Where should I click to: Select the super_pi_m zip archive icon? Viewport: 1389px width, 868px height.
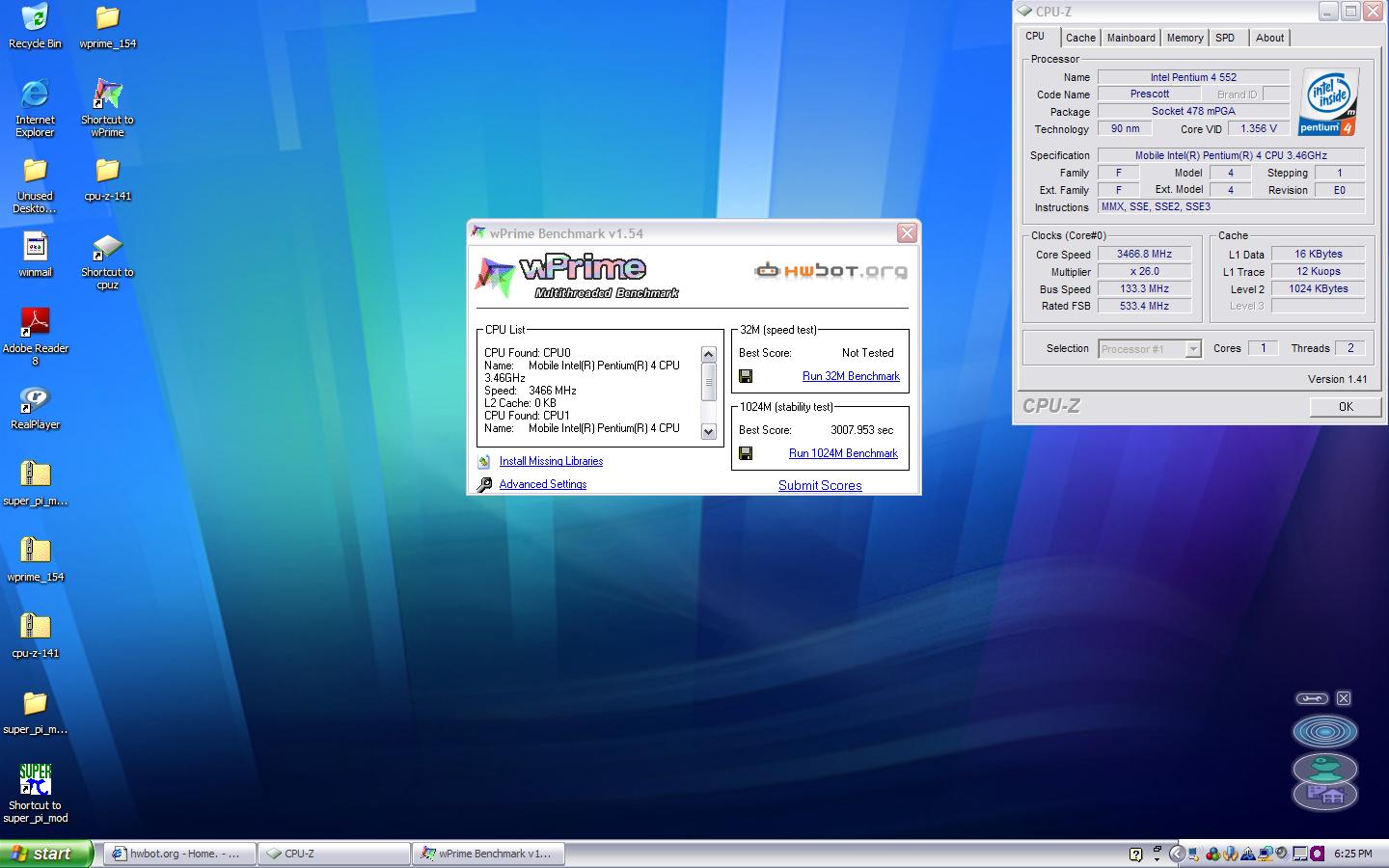coord(35,483)
